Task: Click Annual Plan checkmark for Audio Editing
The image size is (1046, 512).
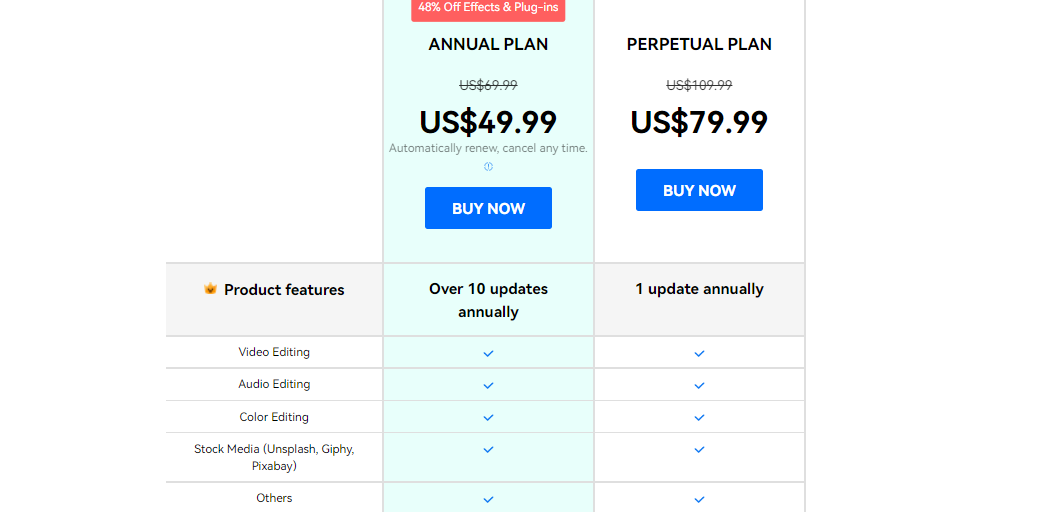Action: [x=488, y=385]
